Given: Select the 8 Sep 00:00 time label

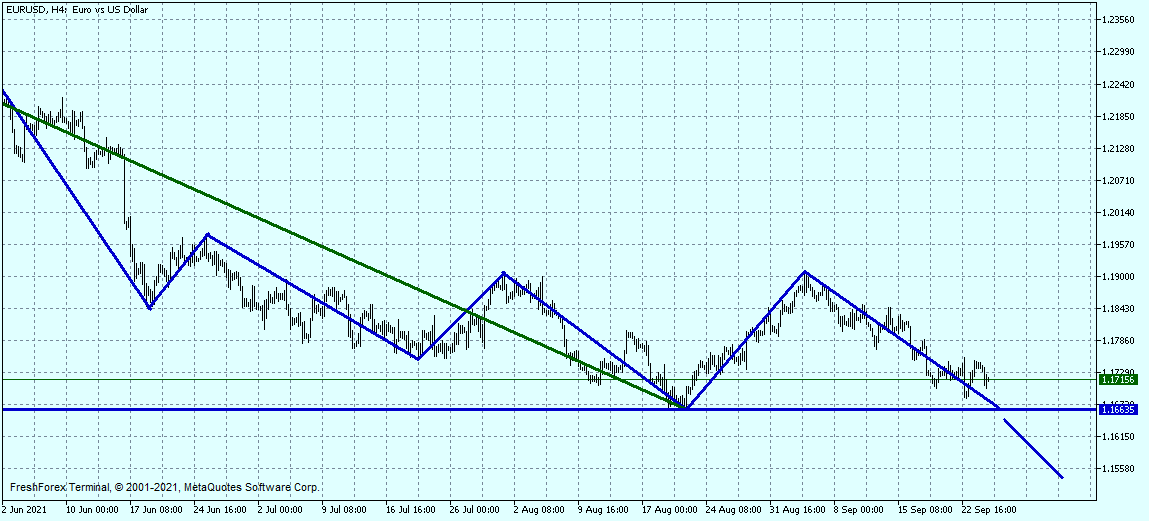Looking at the screenshot, I should click(857, 509).
